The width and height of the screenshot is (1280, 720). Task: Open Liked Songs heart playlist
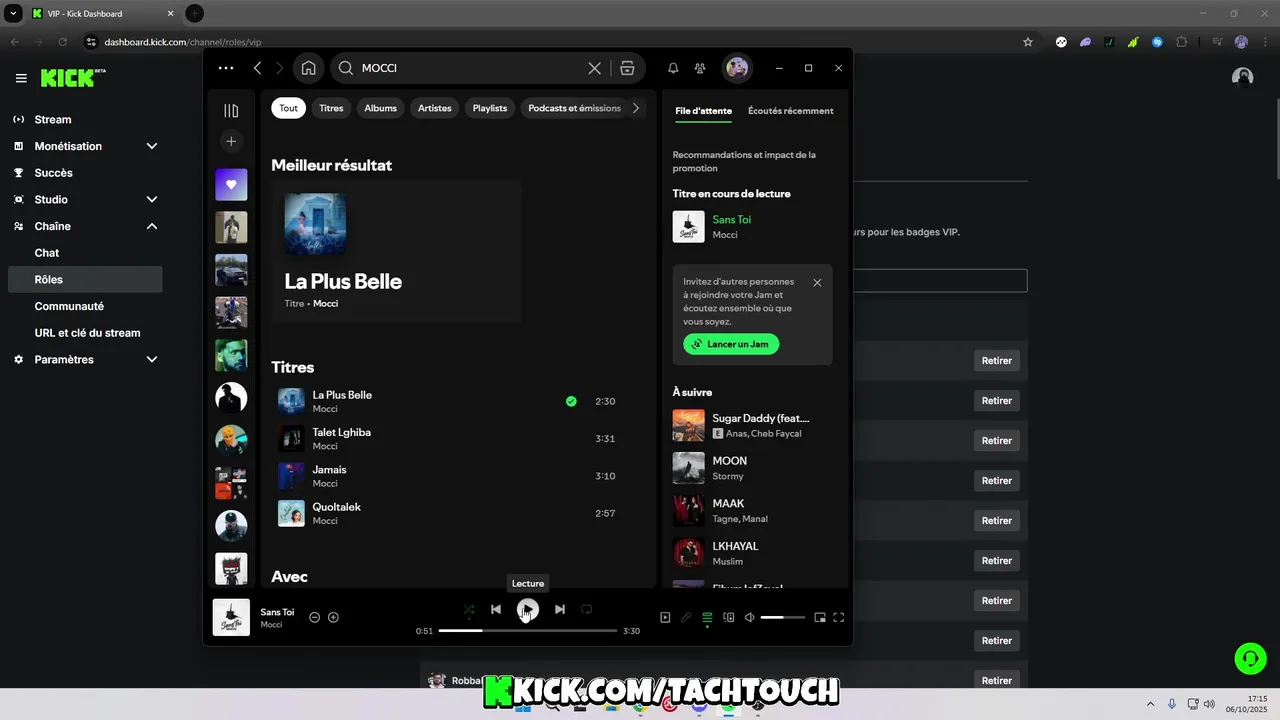pyautogui.click(x=231, y=185)
